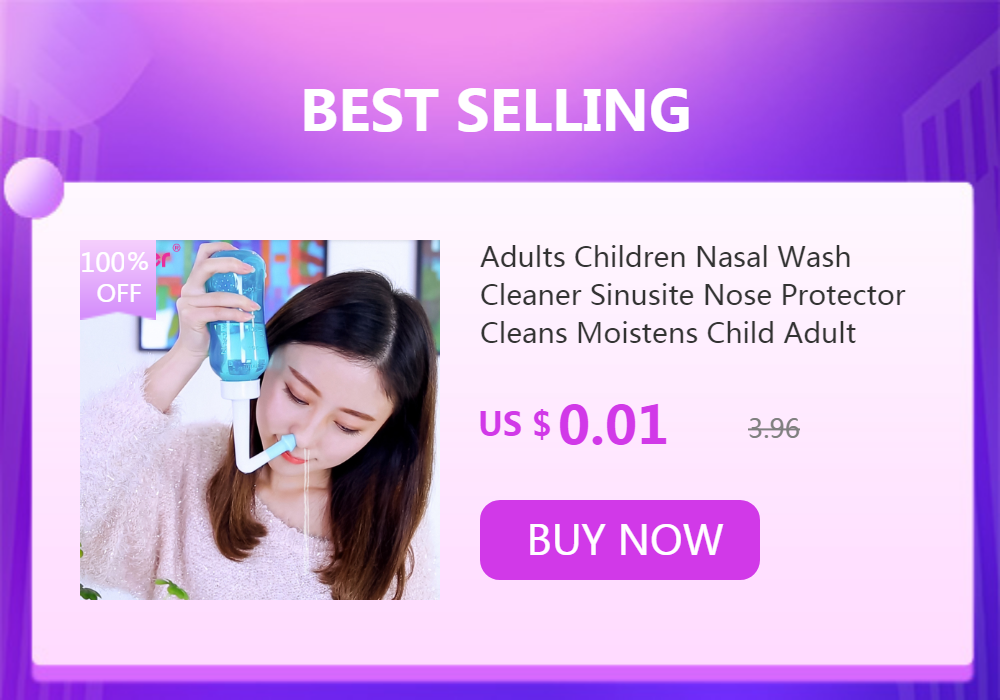Click the title line Cleaner Sinusite Nose Protector
1000x700 pixels.
[x=693, y=295]
